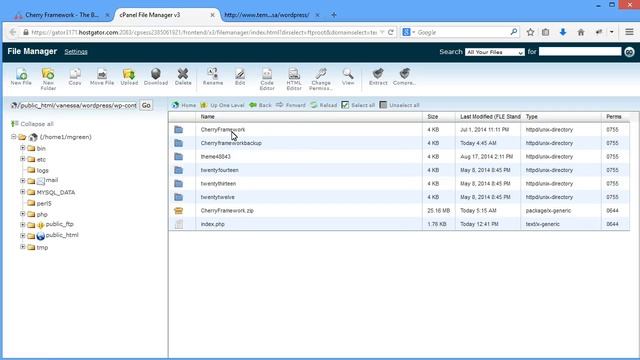The width and height of the screenshot is (640, 360).
Task: Open the browser downloads arrow
Action: click(x=563, y=32)
